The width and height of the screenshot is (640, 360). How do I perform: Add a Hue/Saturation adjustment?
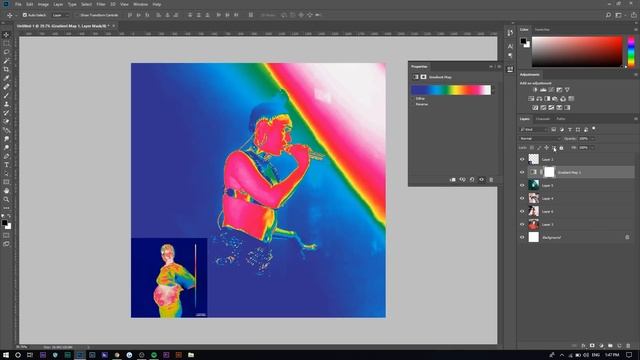point(531,99)
